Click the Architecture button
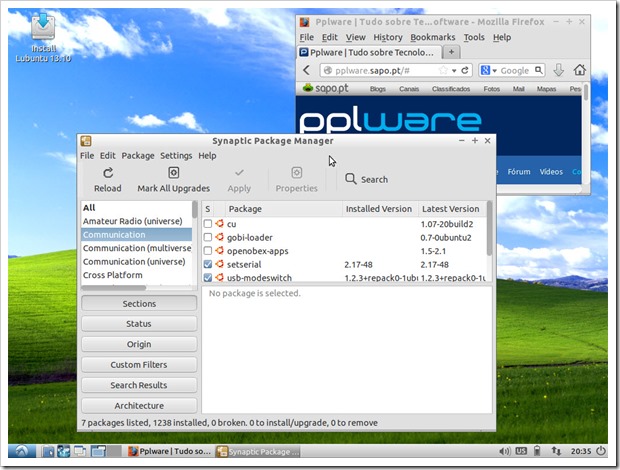 tap(139, 406)
